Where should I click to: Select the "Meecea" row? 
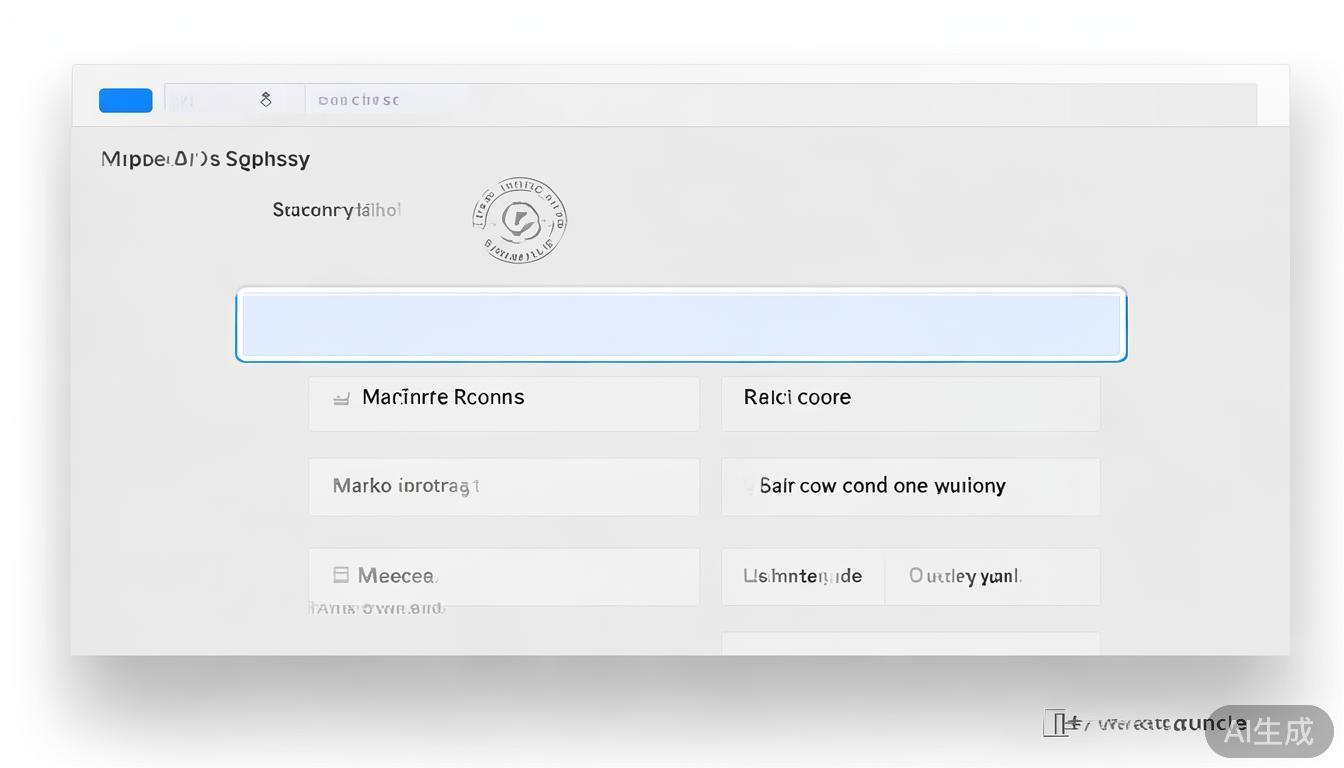[503, 576]
